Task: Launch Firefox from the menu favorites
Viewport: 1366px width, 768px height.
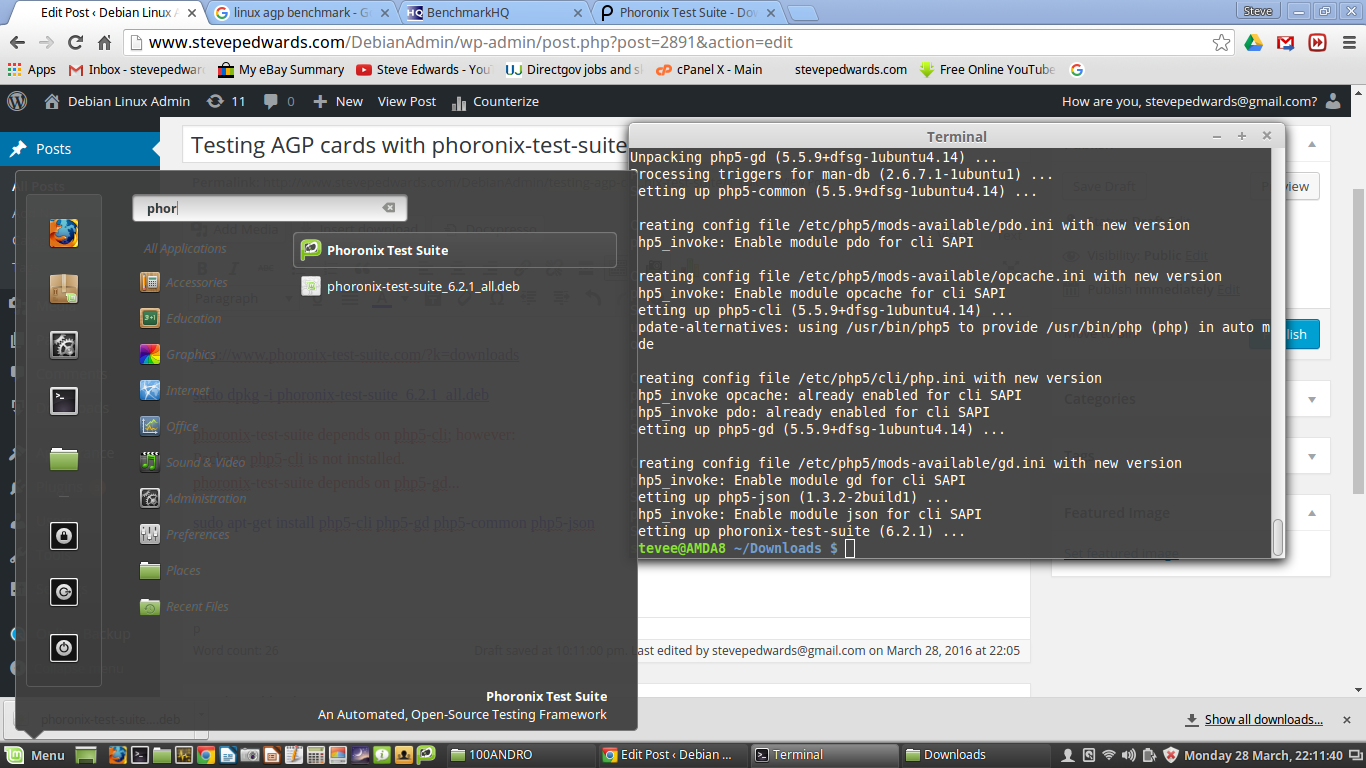Action: point(64,233)
